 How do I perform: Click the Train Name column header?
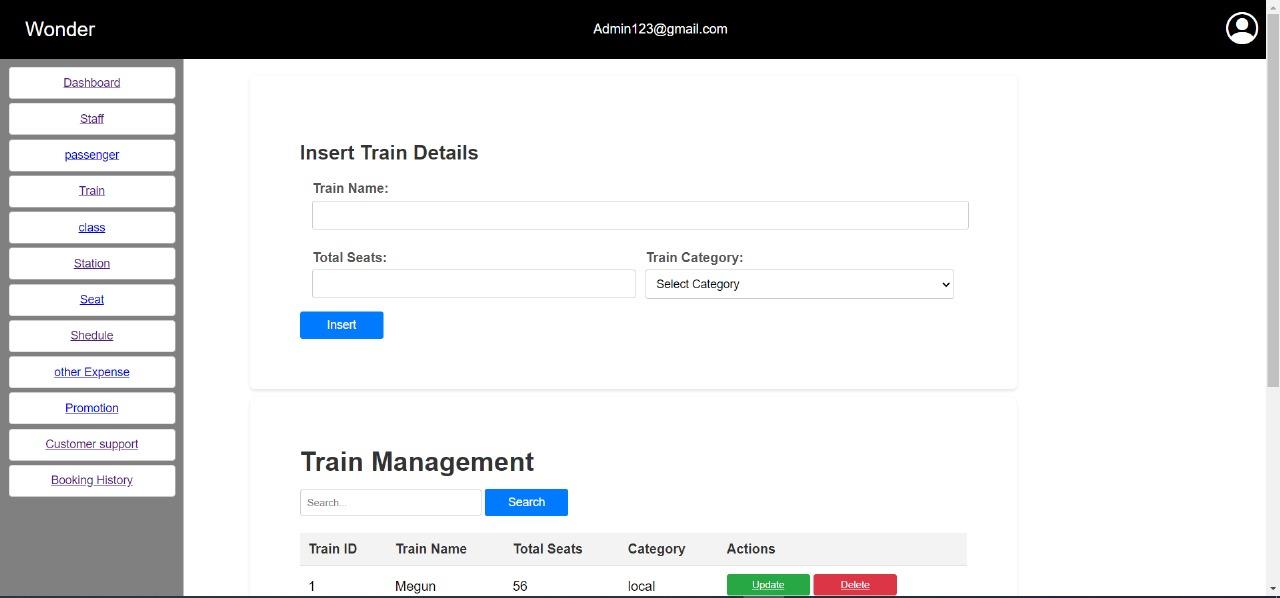pyautogui.click(x=431, y=549)
